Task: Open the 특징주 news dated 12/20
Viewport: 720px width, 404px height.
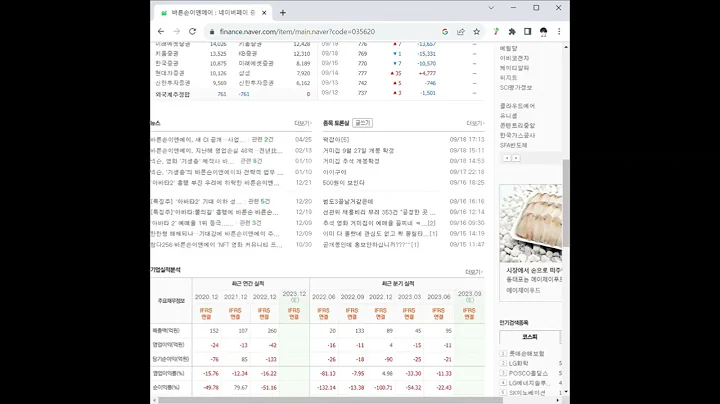Action: tap(196, 202)
